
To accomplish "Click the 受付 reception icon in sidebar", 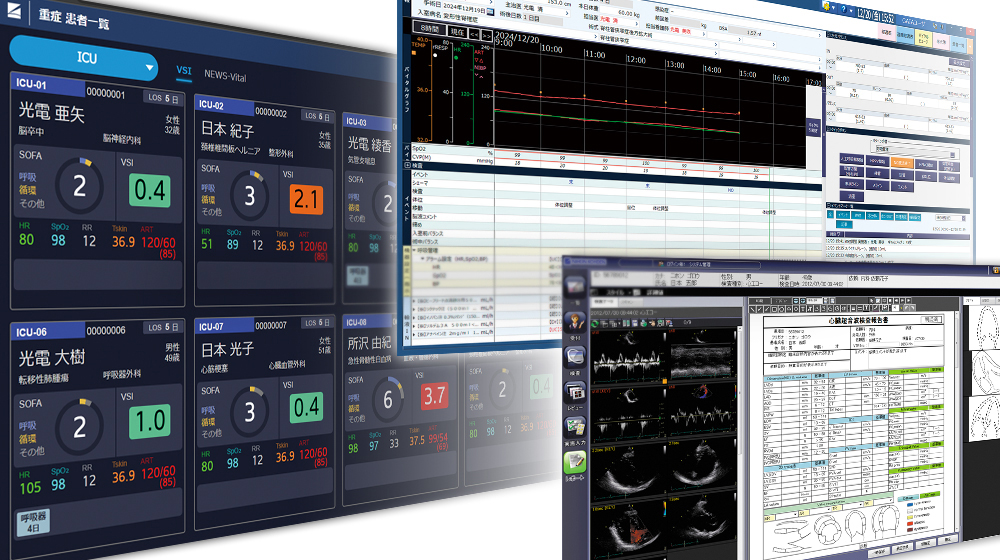I will [x=575, y=321].
